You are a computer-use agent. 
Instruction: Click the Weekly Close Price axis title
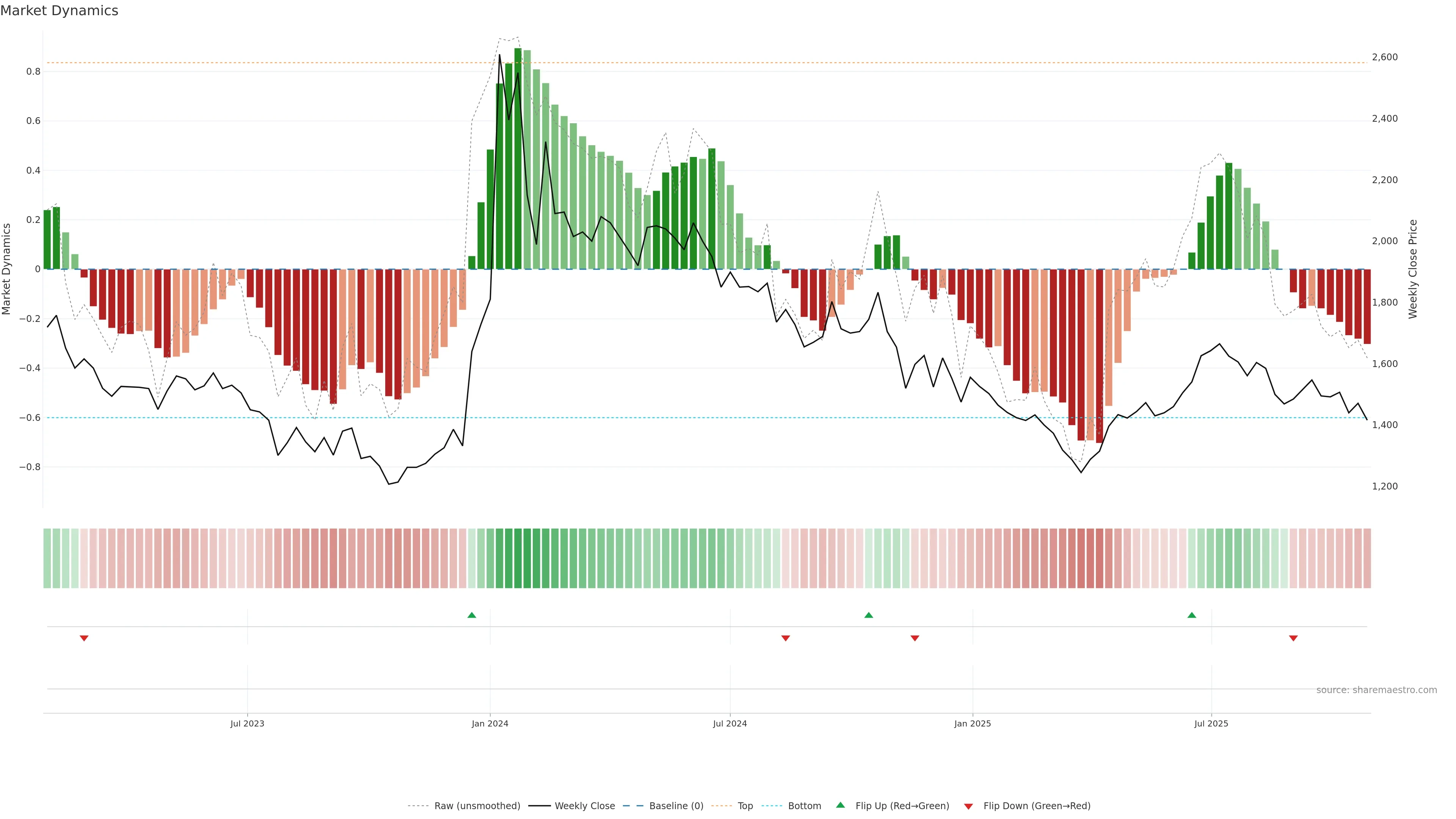[x=1413, y=269]
